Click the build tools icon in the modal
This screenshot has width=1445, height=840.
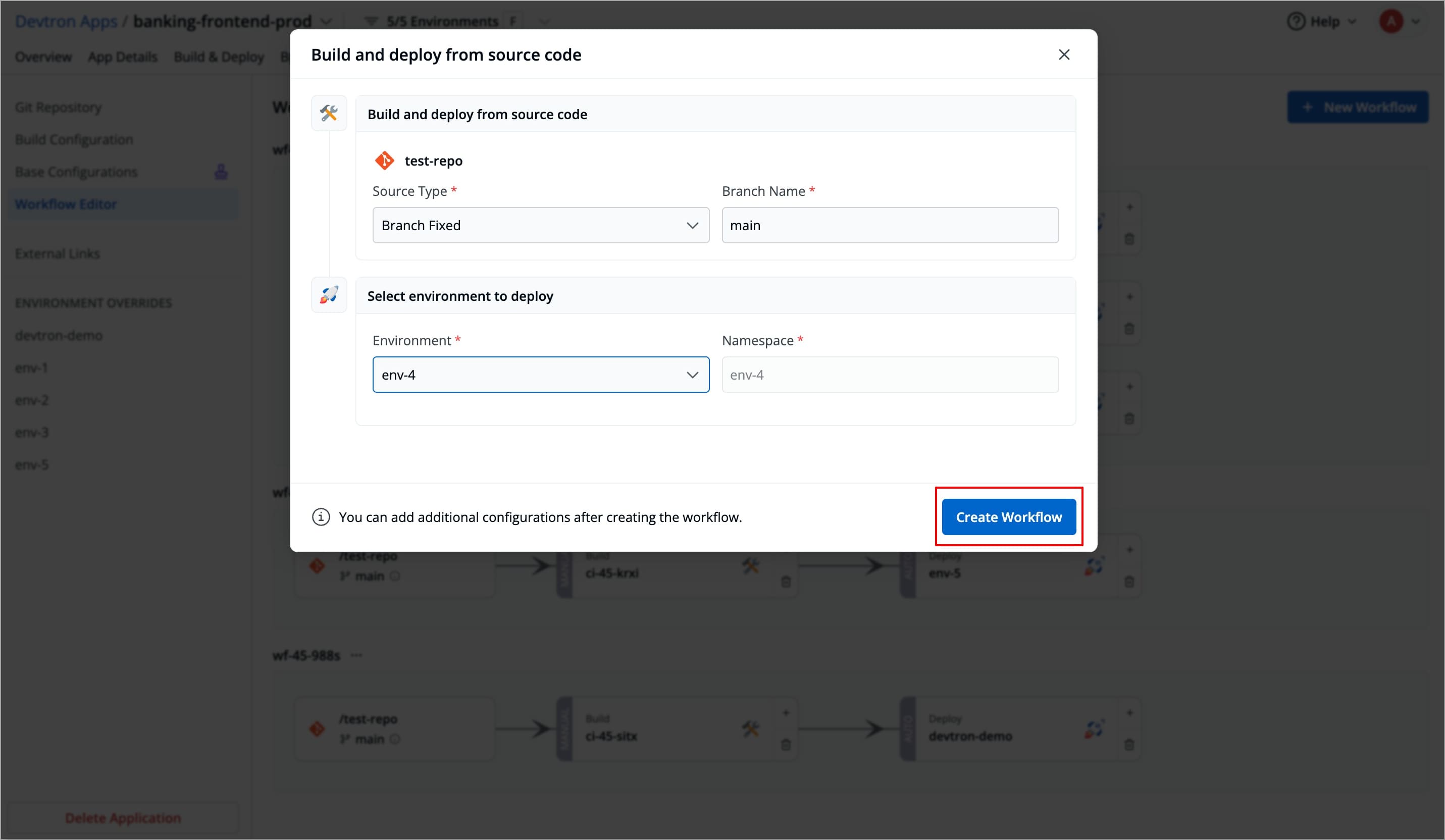click(x=329, y=113)
